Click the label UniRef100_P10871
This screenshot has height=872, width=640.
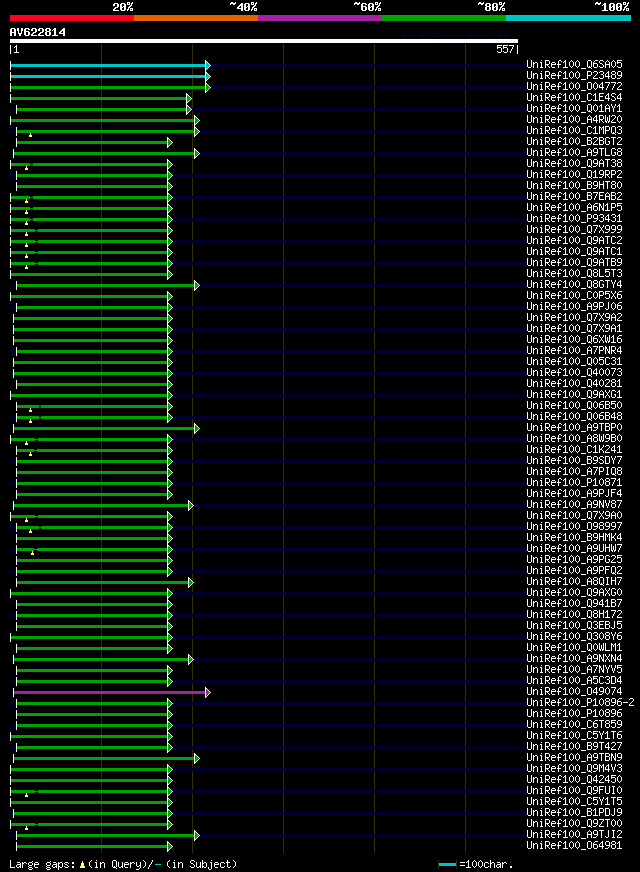pos(574,482)
